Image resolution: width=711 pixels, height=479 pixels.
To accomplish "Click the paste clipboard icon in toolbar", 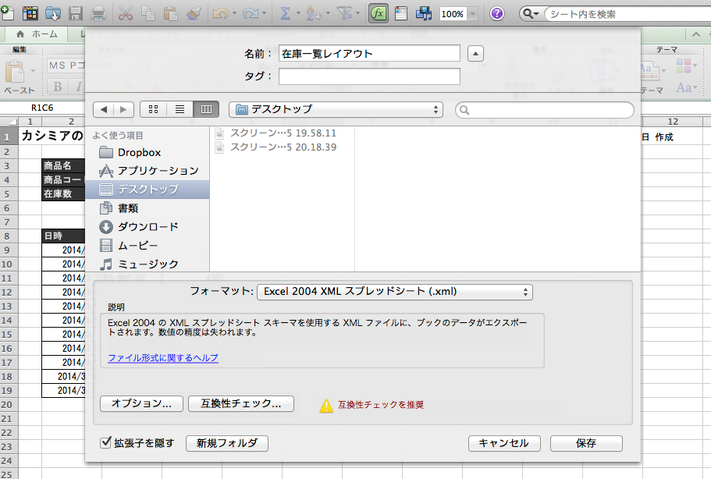I will pyautogui.click(x=170, y=13).
